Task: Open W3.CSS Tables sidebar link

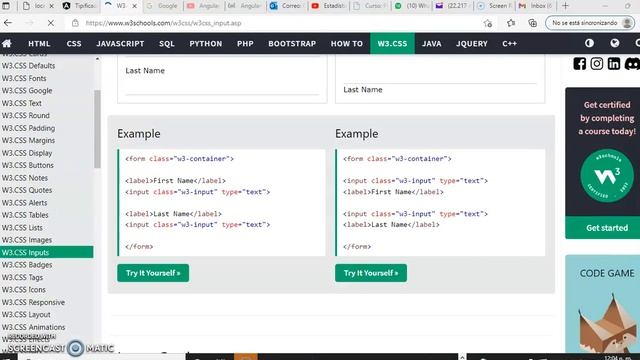Action: pyautogui.click(x=25, y=215)
